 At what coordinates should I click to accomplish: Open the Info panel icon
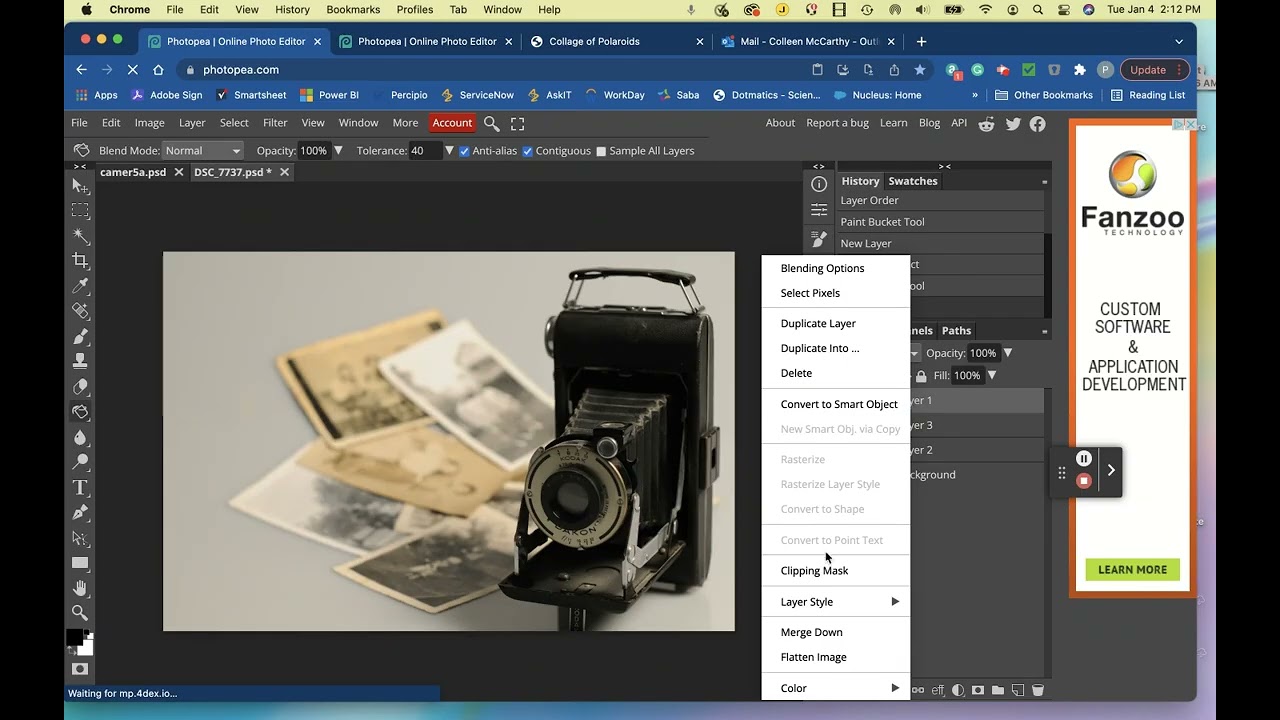[819, 184]
